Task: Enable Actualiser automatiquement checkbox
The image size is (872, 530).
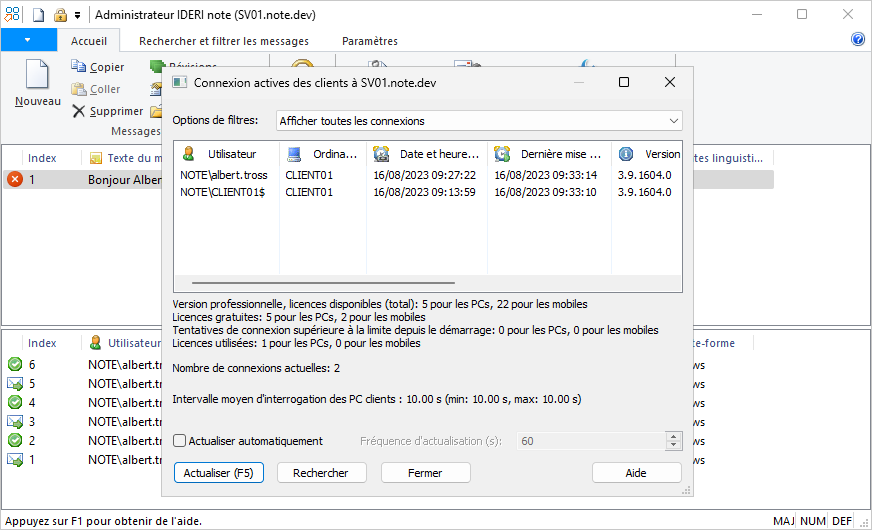Action: click(x=179, y=440)
